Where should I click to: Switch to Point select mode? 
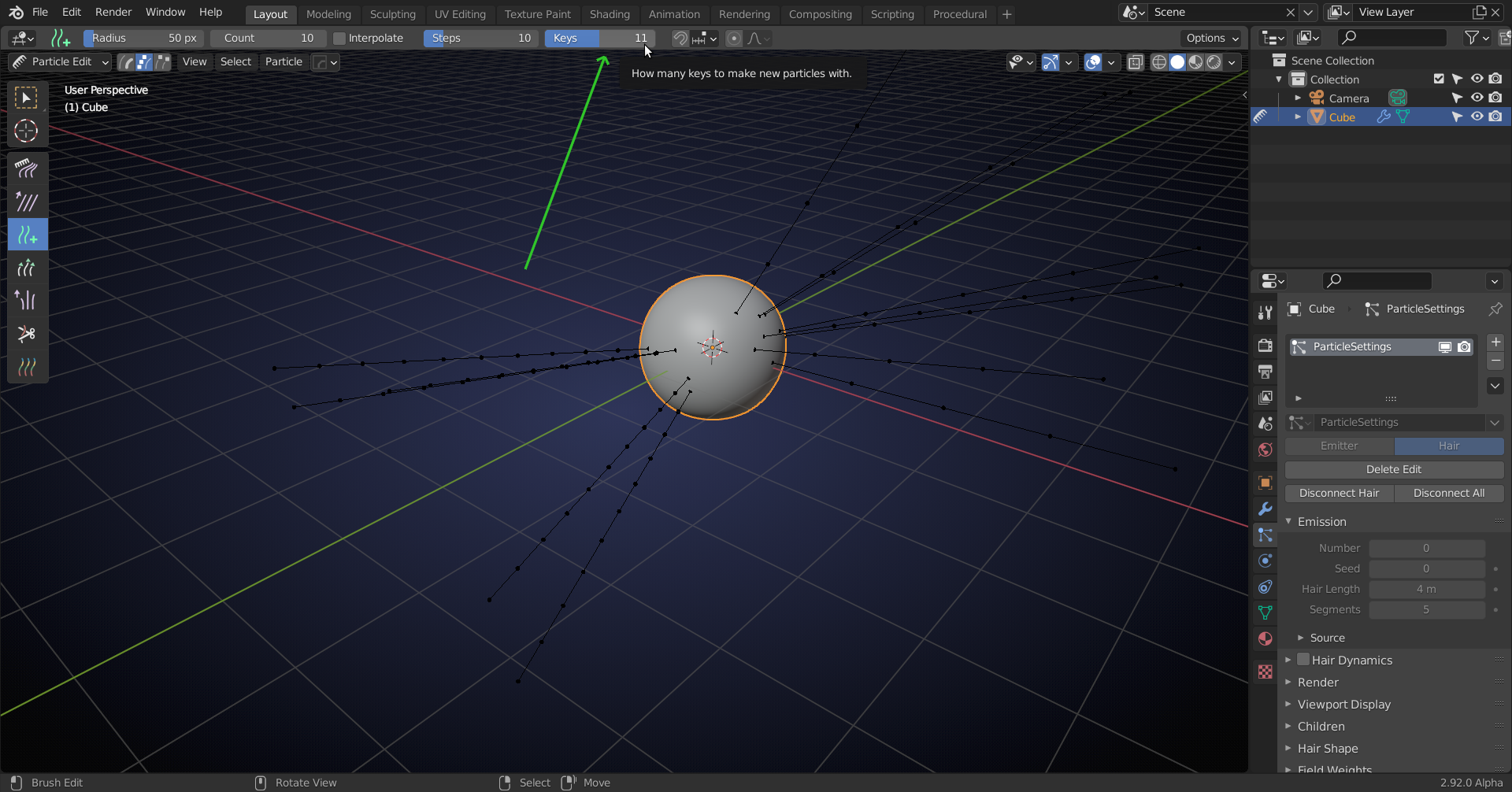coord(144,62)
